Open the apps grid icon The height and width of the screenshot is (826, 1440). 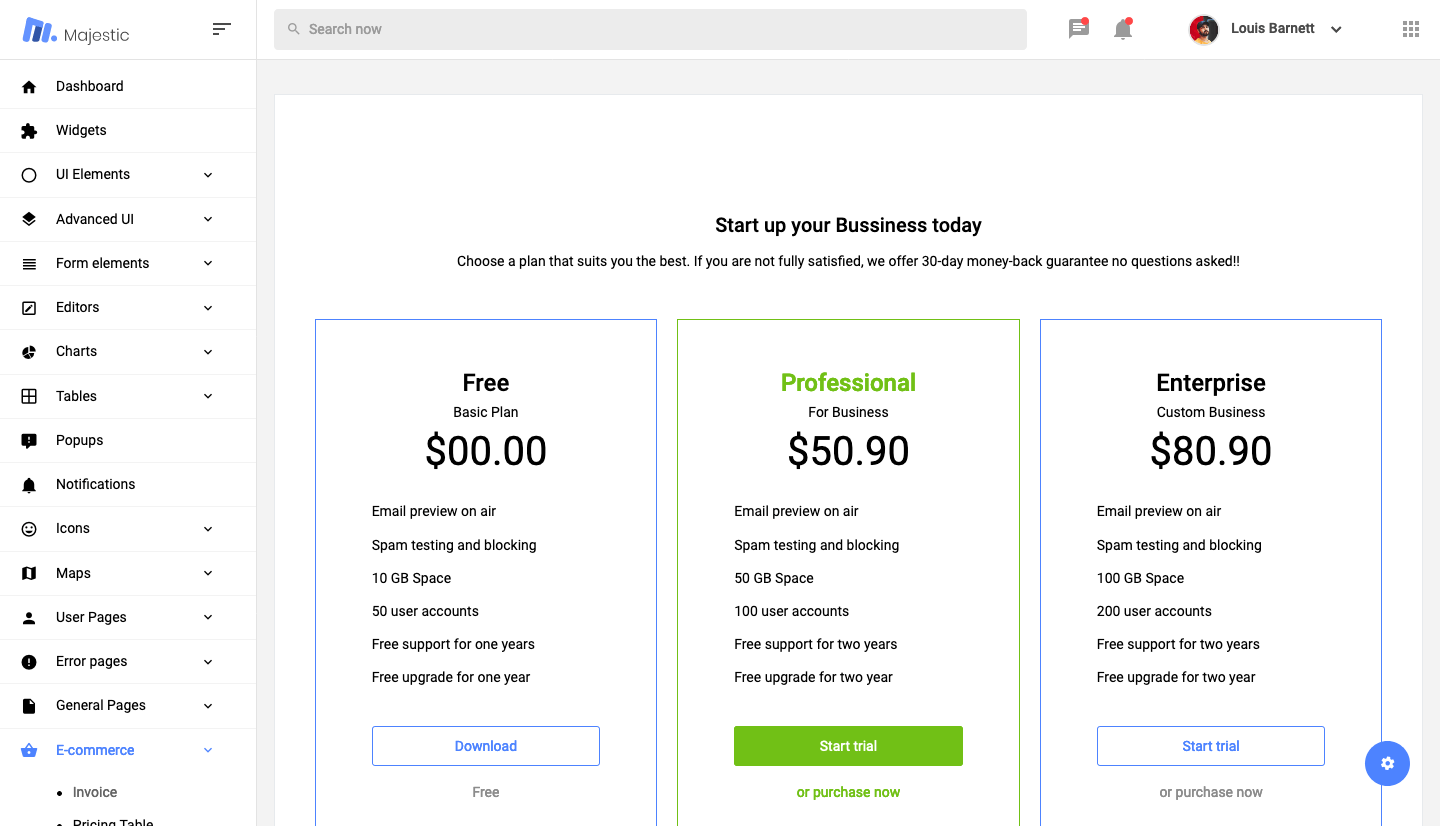pos(1411,29)
